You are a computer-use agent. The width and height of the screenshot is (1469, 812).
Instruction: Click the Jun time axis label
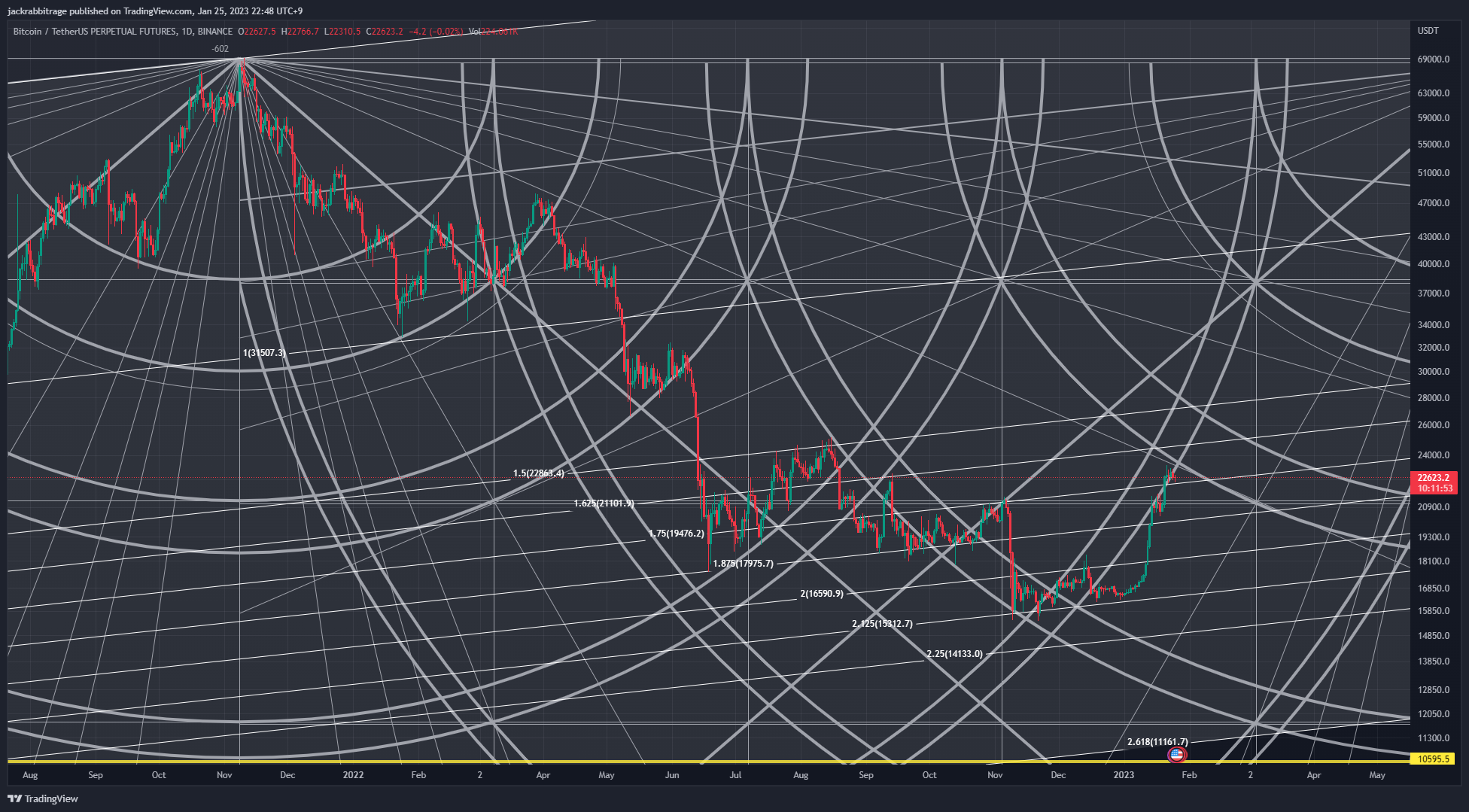[672, 775]
